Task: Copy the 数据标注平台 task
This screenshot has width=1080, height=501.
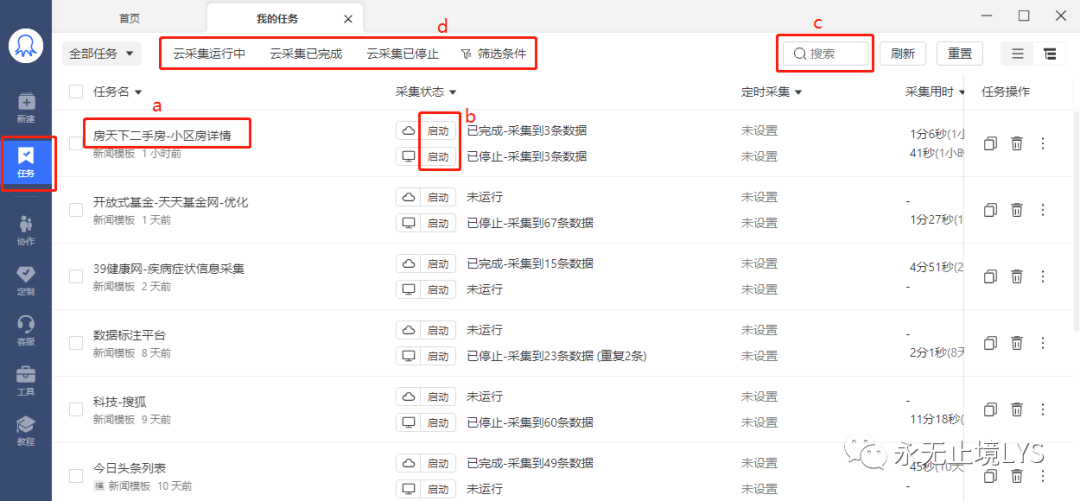Action: click(x=990, y=342)
